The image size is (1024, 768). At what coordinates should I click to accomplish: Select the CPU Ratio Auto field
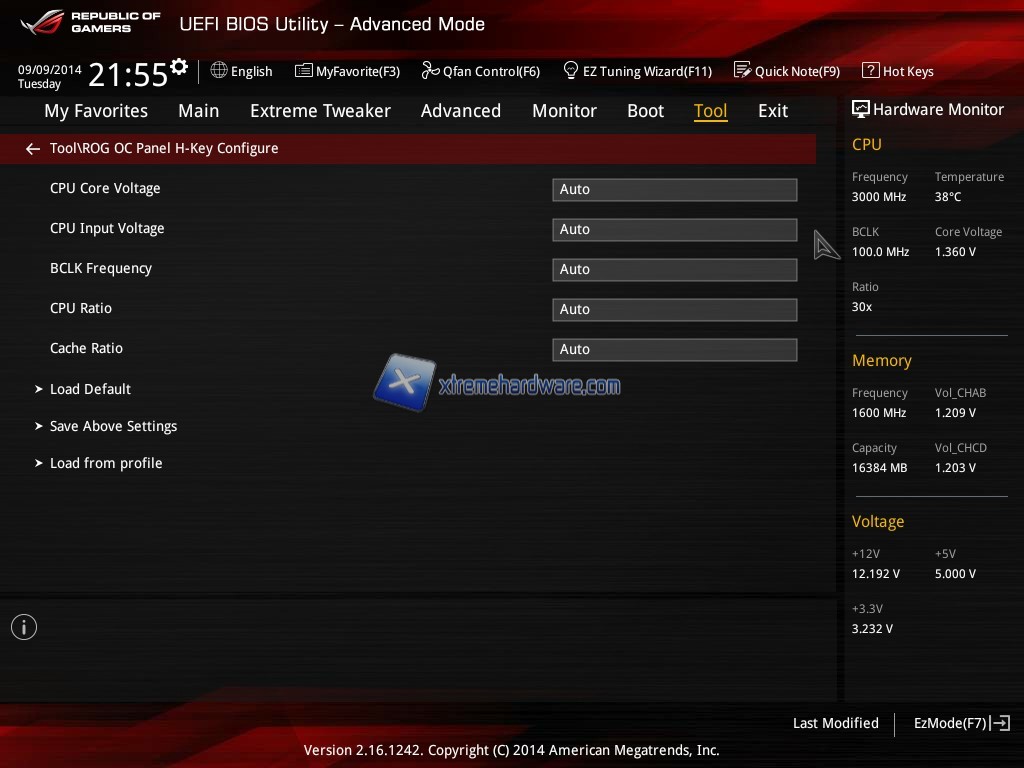click(x=674, y=309)
